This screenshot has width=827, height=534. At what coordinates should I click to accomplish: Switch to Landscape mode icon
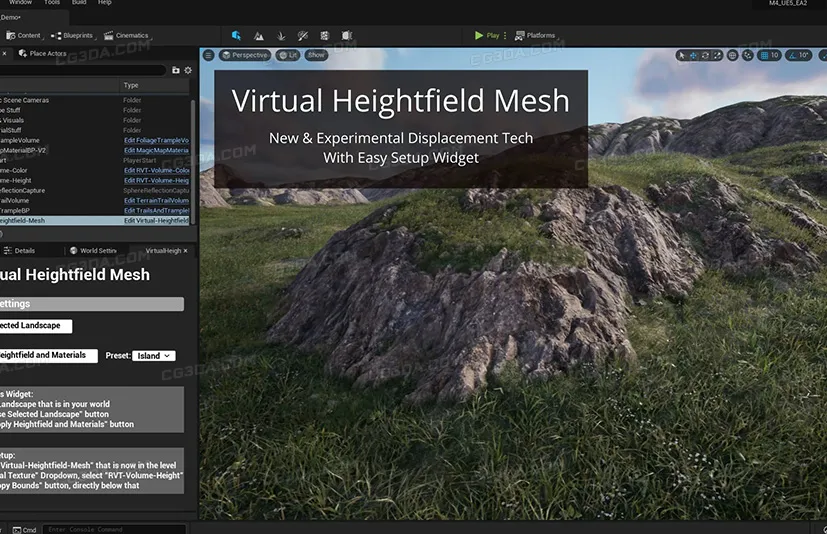[x=258, y=35]
